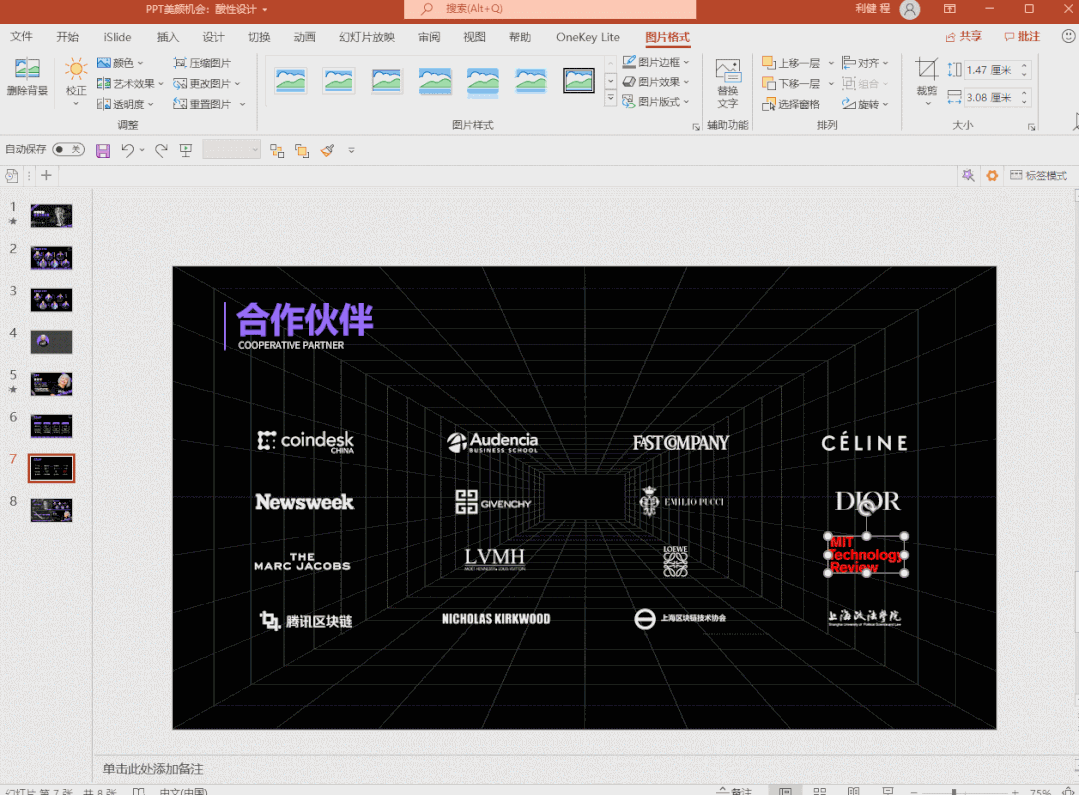Click the format painter brush icon
The image size is (1079, 795).
[x=328, y=150]
